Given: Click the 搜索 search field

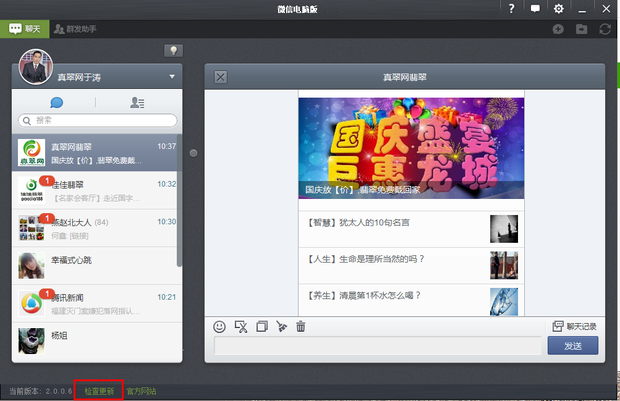Looking at the screenshot, I should click(x=98, y=120).
